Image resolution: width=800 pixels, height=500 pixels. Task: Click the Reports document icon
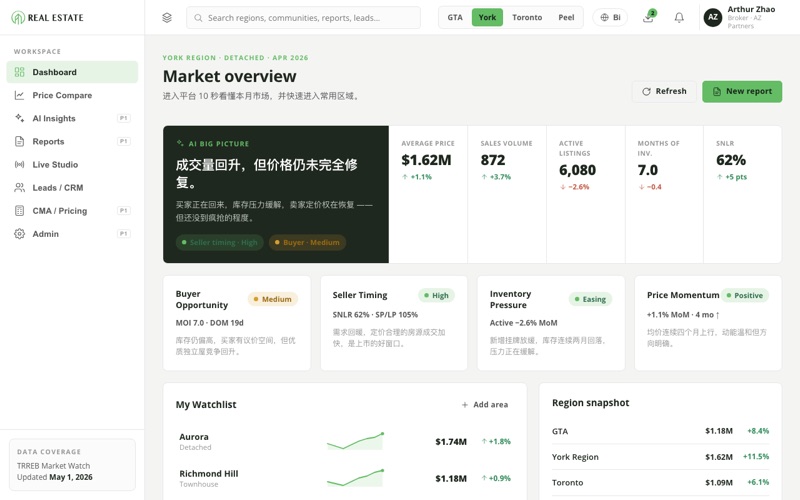[x=19, y=141]
